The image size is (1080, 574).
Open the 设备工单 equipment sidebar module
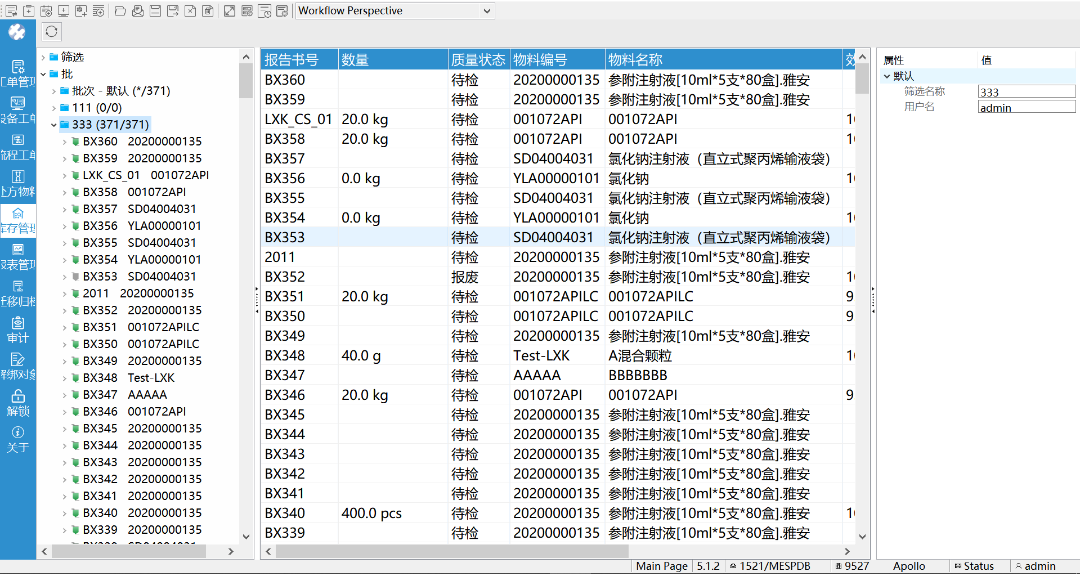pyautogui.click(x=17, y=110)
